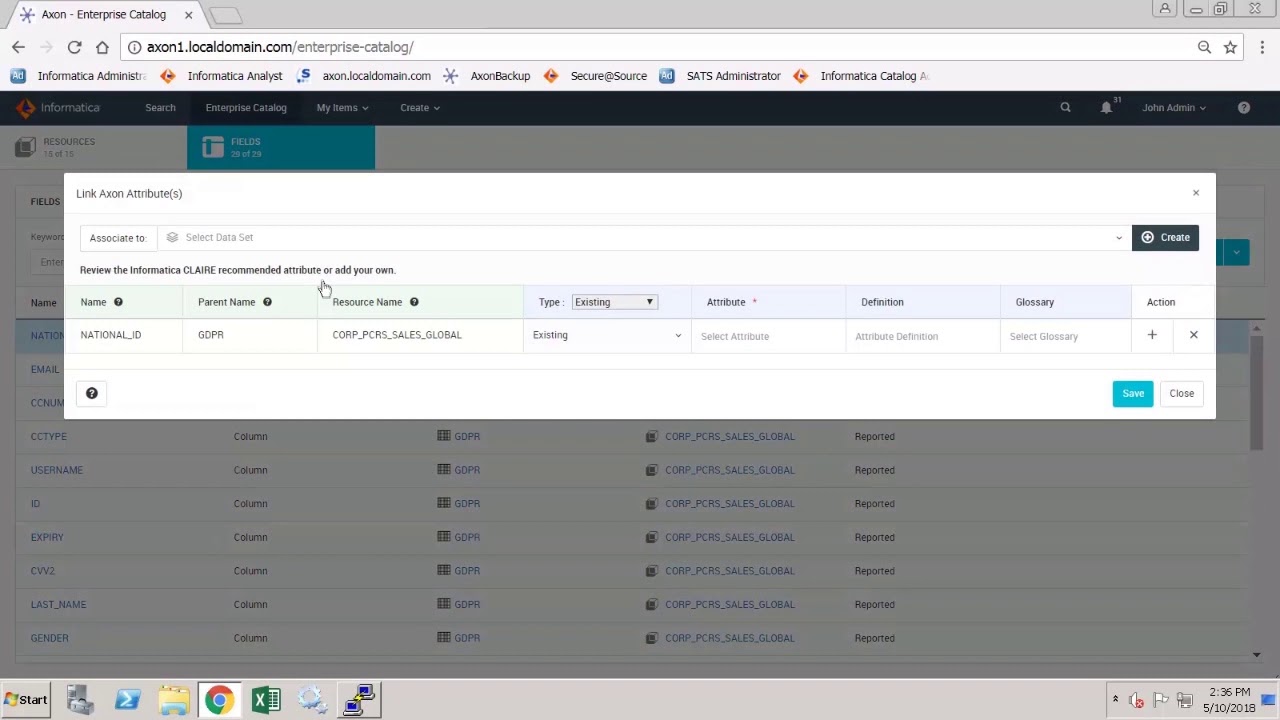The width and height of the screenshot is (1280, 720).
Task: Select the Fields tab
Action: click(281, 148)
